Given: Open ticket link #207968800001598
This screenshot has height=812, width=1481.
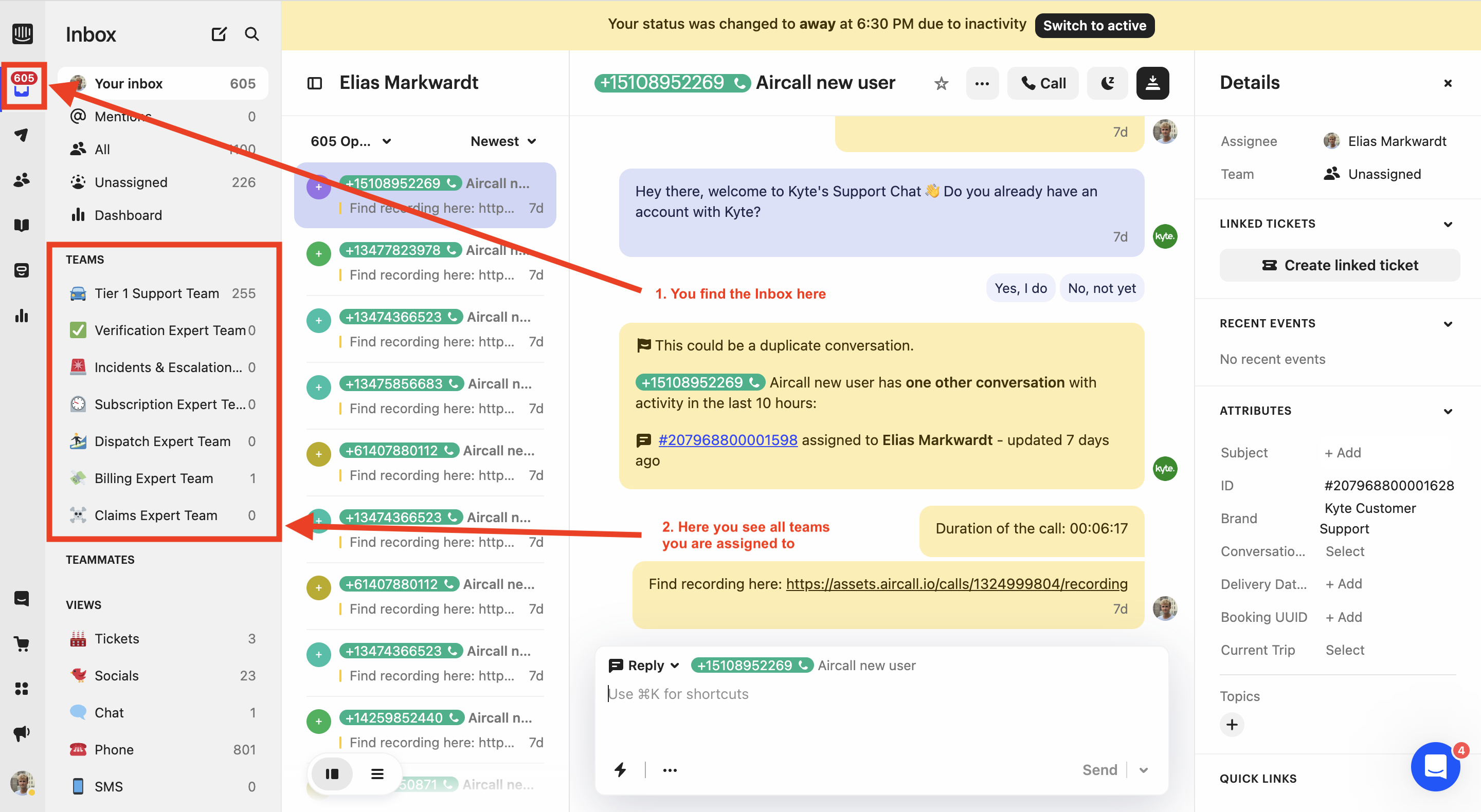Looking at the screenshot, I should point(727,439).
